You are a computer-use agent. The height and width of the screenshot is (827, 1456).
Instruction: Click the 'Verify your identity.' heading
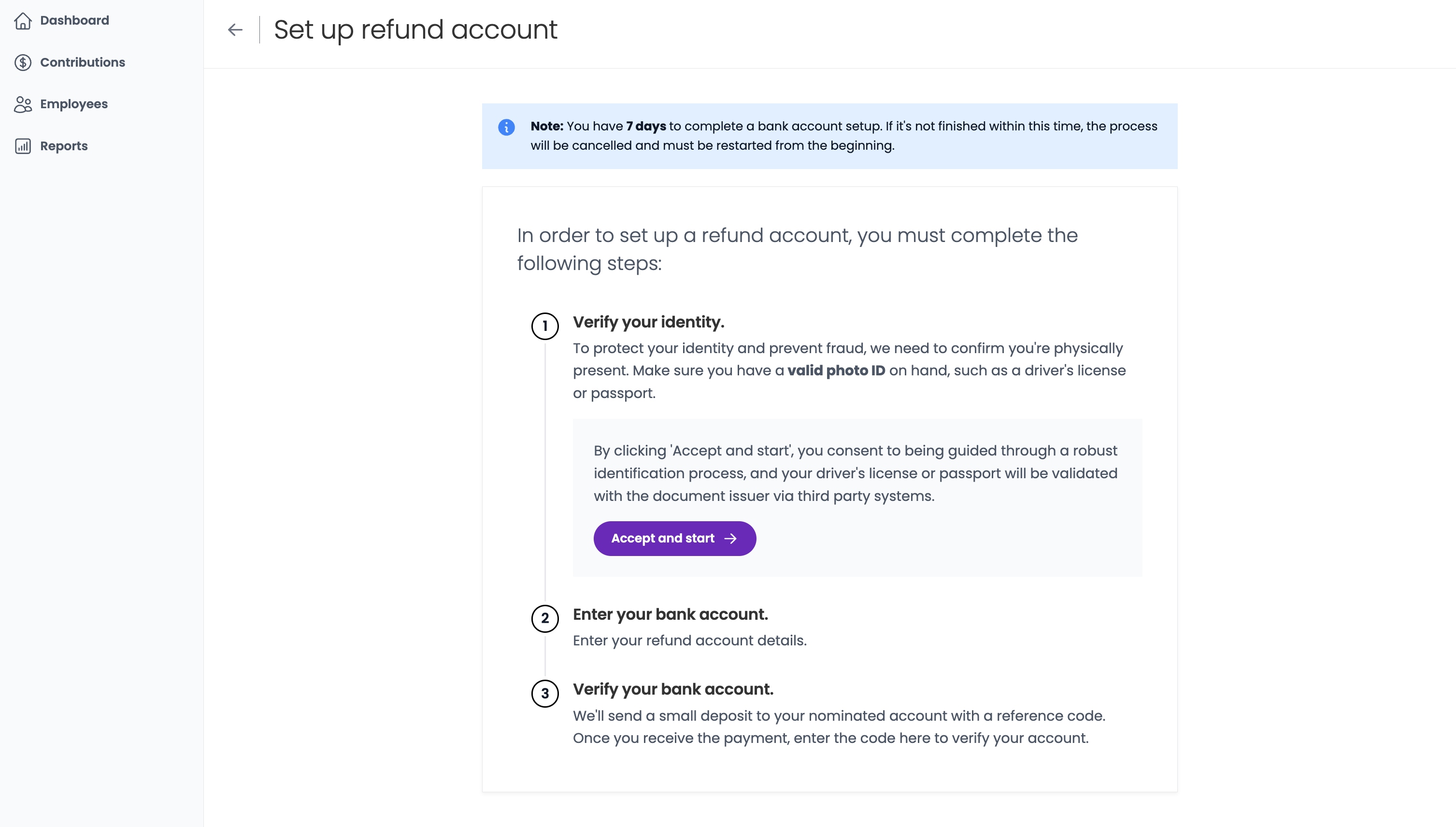pyautogui.click(x=648, y=322)
